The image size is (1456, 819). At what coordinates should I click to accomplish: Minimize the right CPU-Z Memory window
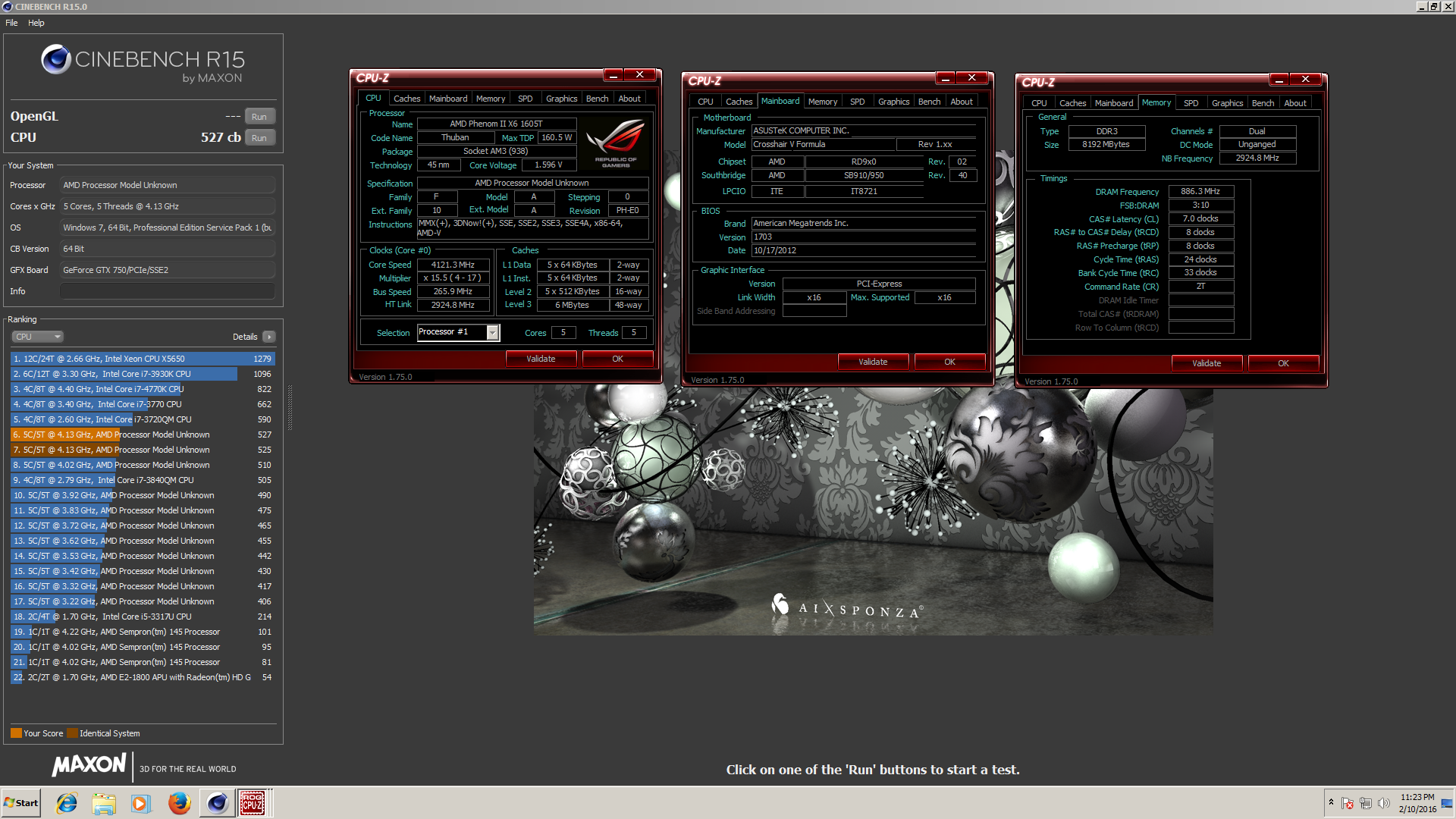(1279, 79)
